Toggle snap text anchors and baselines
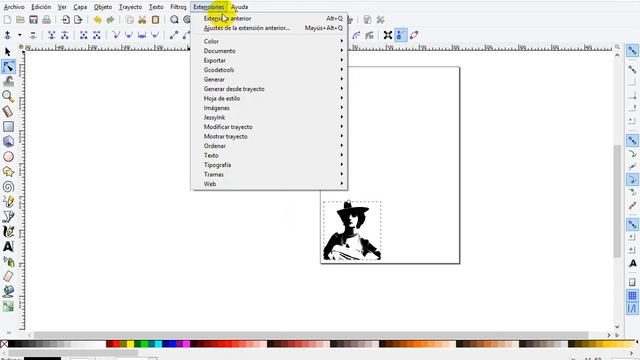Viewport: 640px width, 360px height. click(632, 263)
